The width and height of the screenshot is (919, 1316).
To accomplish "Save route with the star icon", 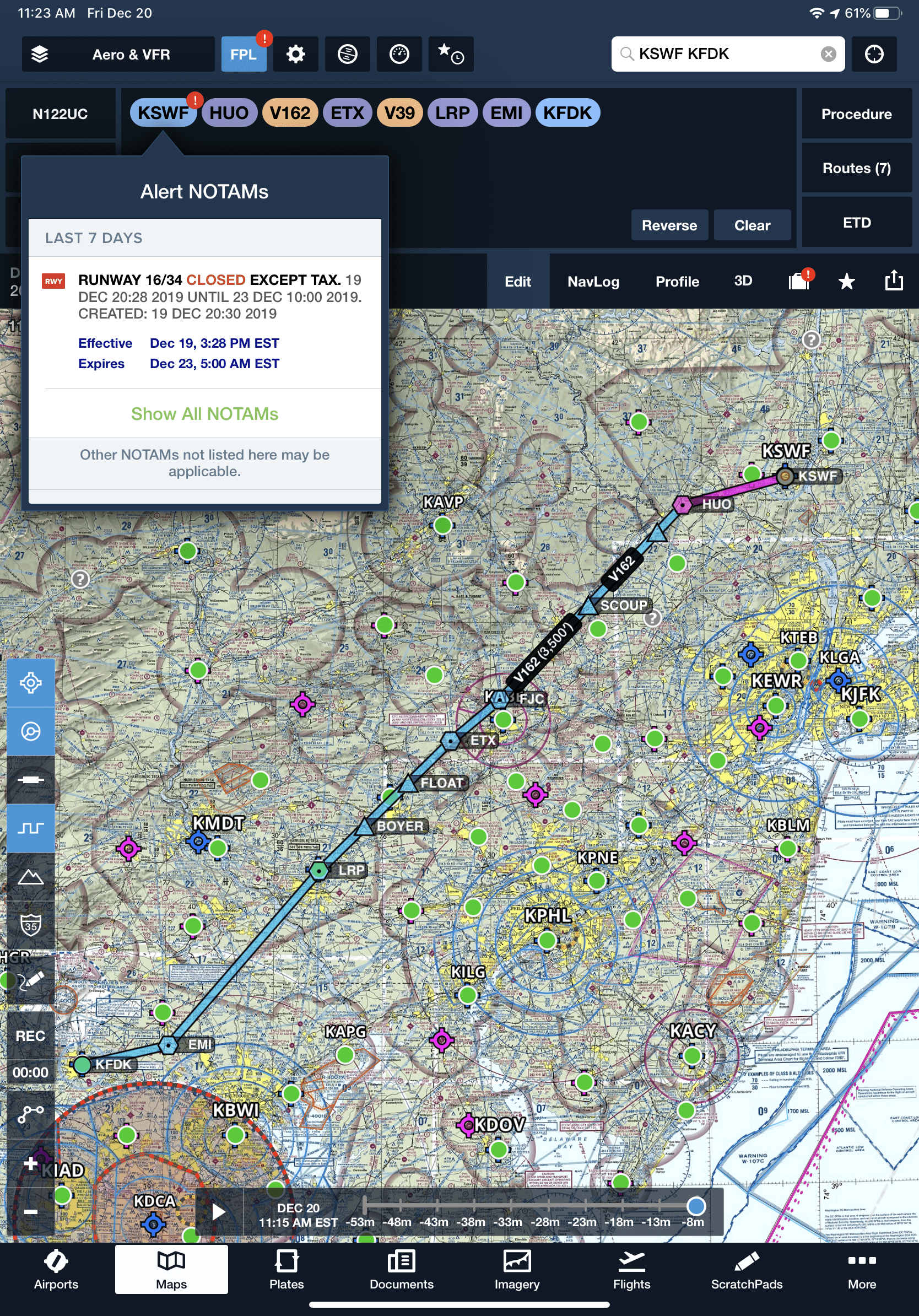I will [x=846, y=282].
